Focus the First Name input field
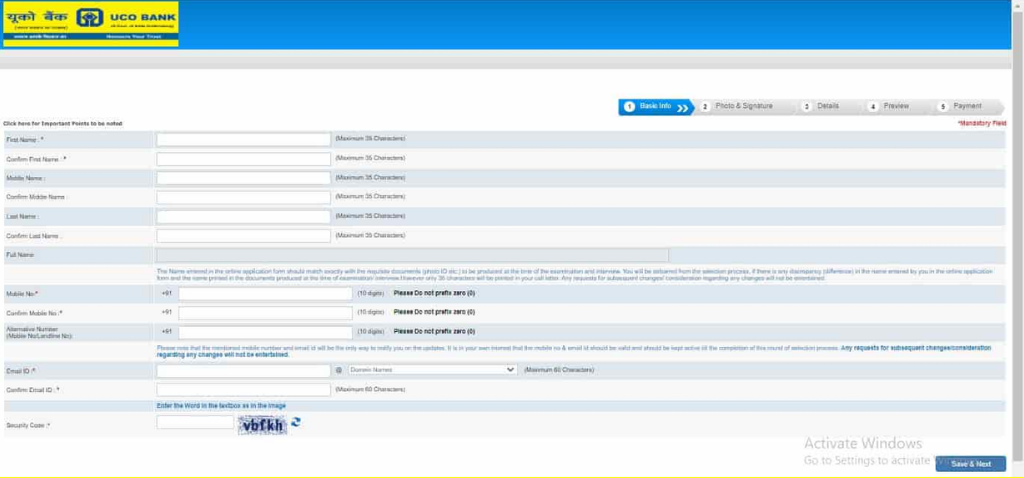 [243, 140]
